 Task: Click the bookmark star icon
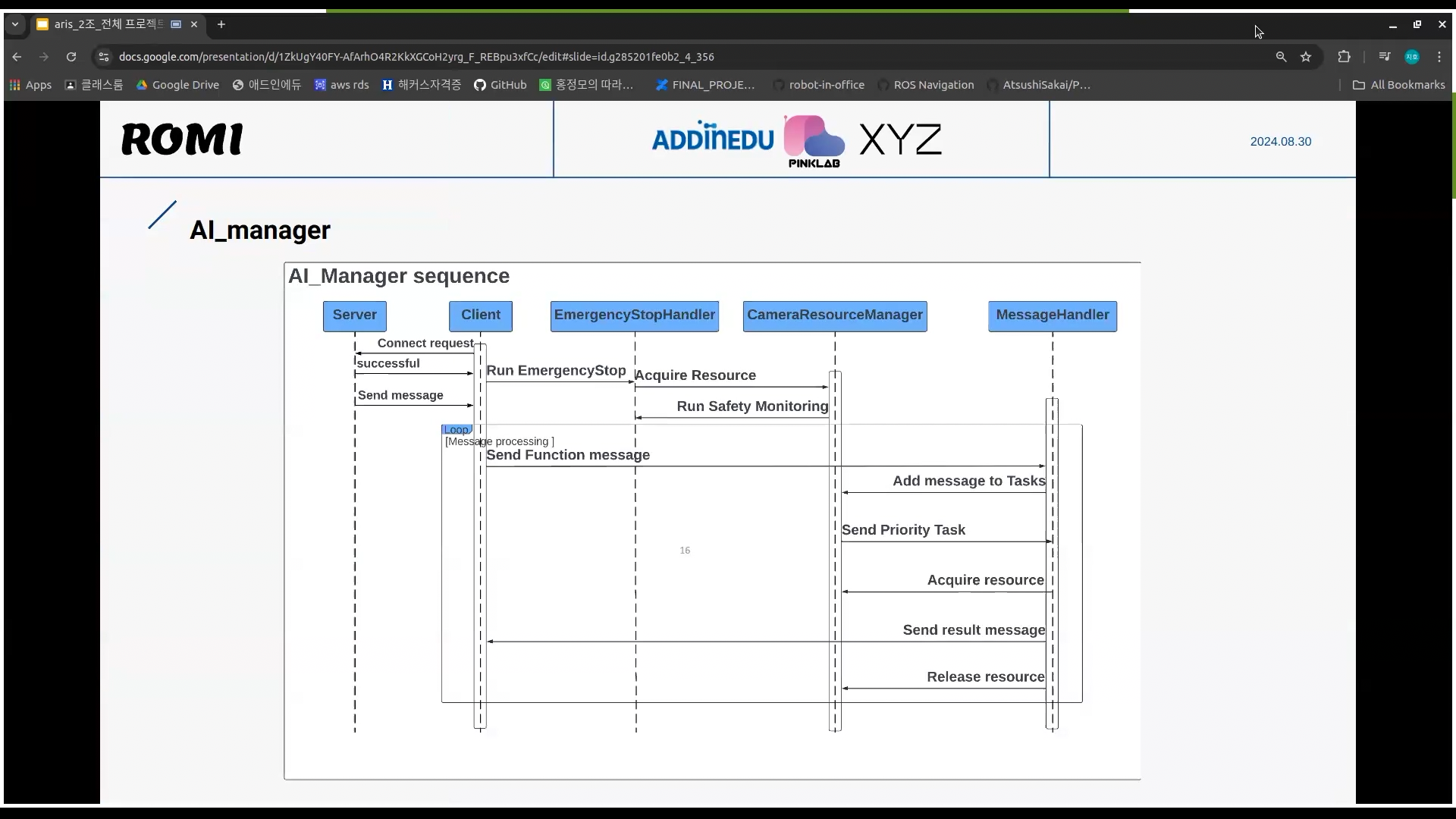(x=1306, y=57)
